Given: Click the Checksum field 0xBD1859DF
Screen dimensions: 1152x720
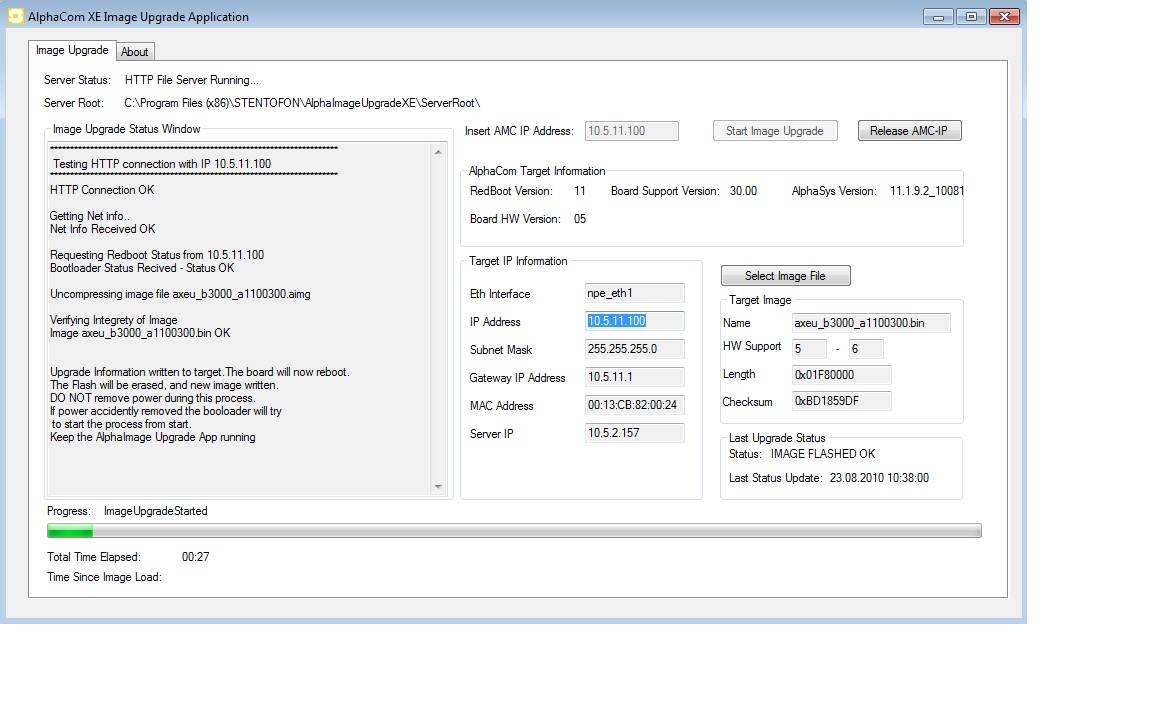Looking at the screenshot, I should (840, 401).
